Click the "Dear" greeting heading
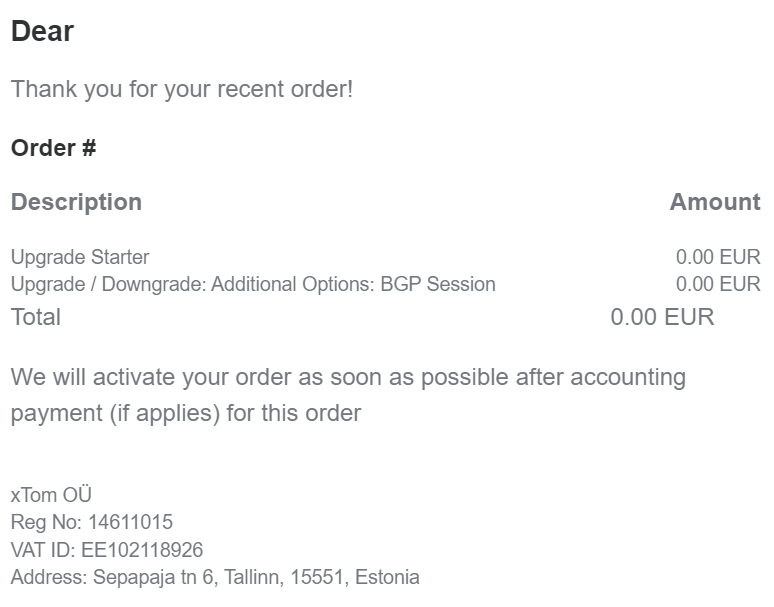This screenshot has height=607, width=774. [x=42, y=31]
